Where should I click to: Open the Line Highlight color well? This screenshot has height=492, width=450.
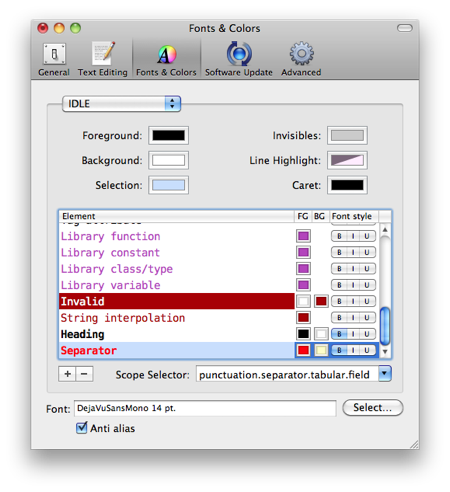347,160
